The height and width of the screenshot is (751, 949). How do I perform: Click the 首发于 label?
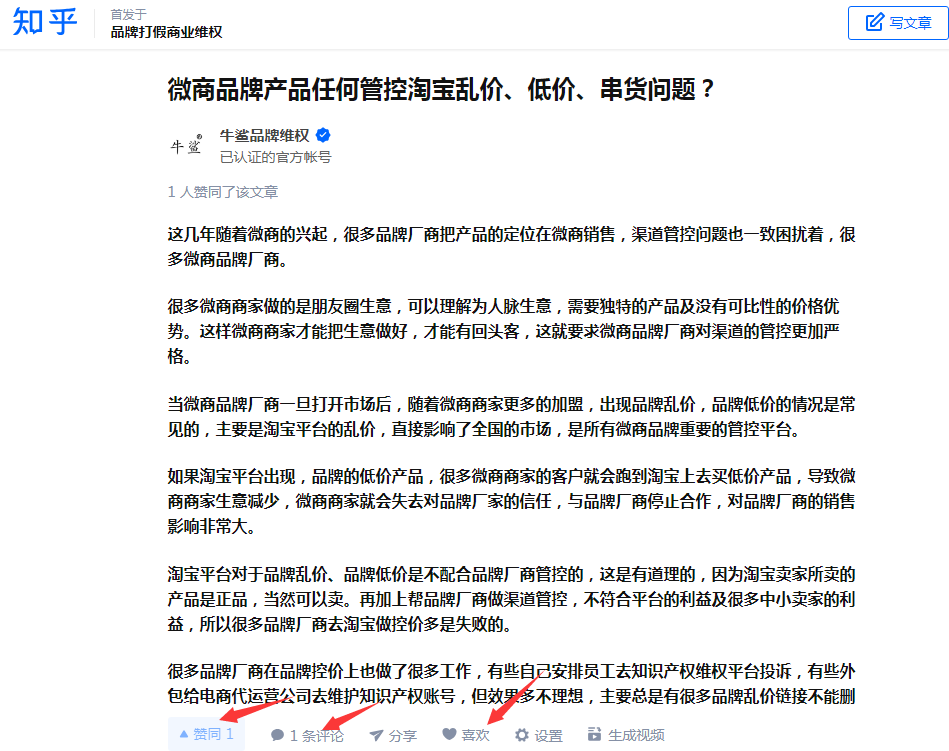point(128,14)
